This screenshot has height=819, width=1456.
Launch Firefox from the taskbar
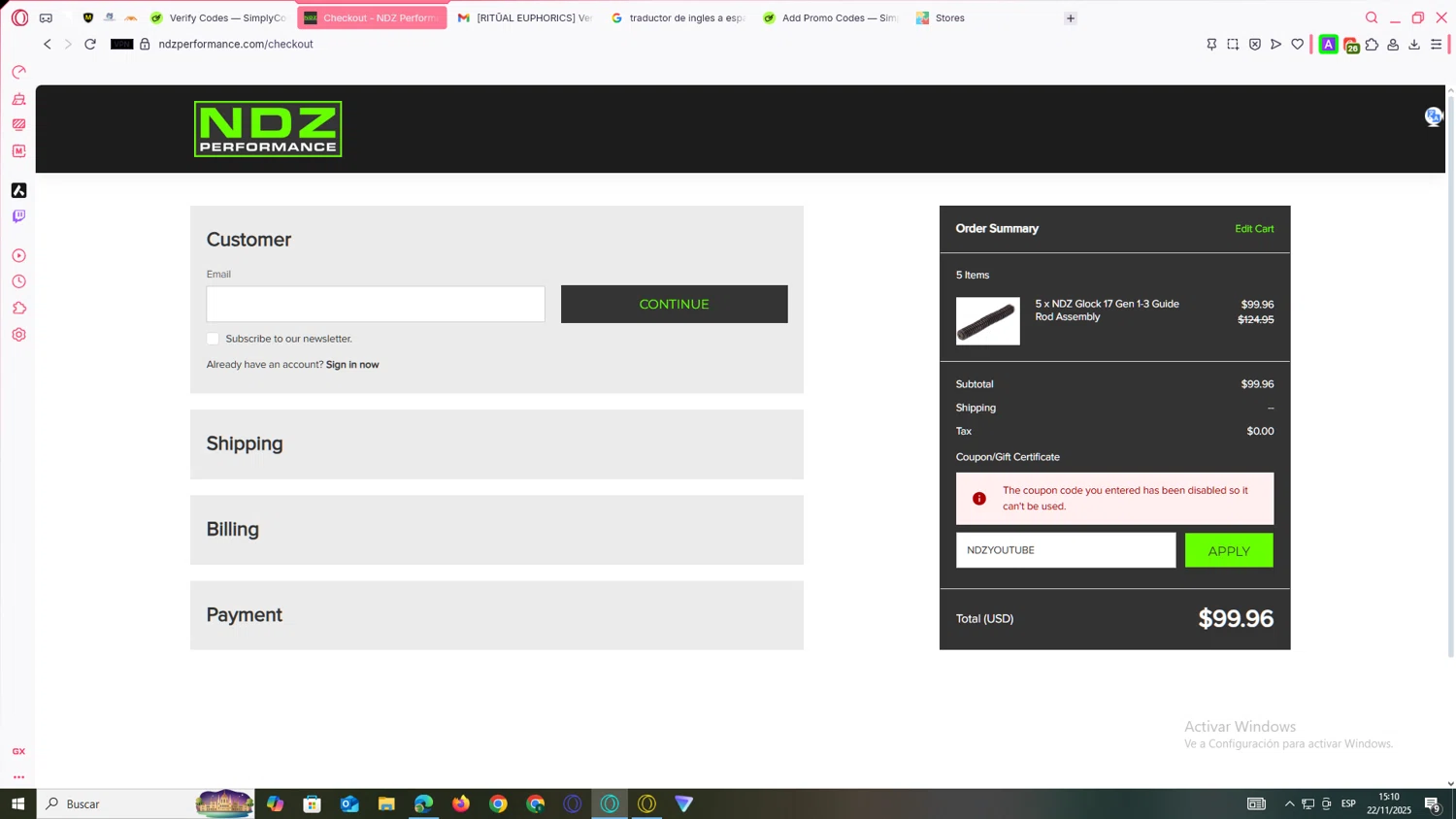click(461, 803)
